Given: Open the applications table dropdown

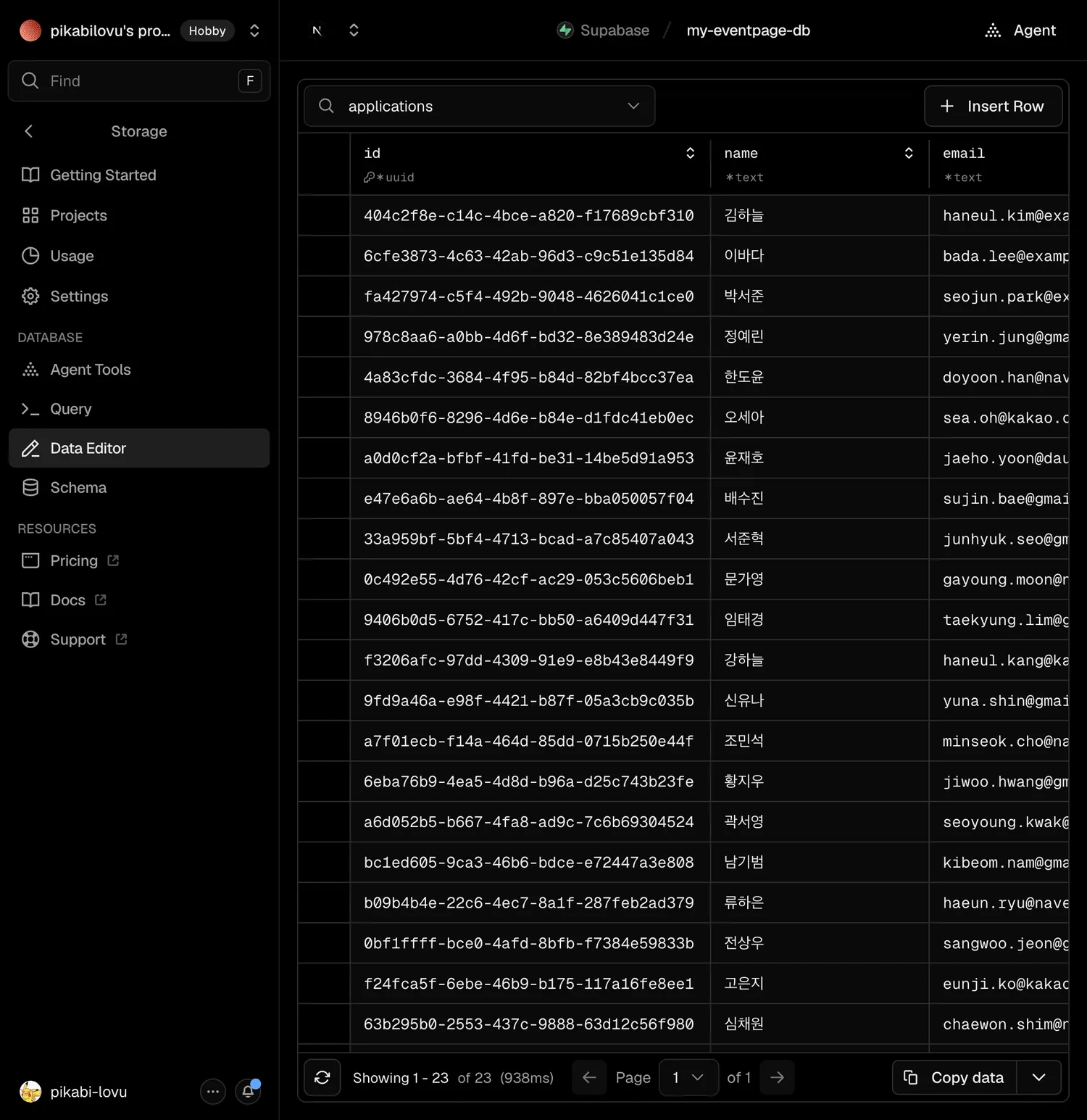Looking at the screenshot, I should click(x=480, y=106).
